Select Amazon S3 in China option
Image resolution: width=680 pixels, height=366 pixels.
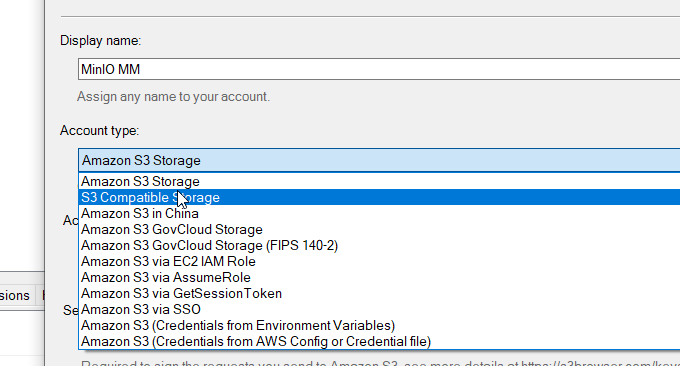(379, 213)
